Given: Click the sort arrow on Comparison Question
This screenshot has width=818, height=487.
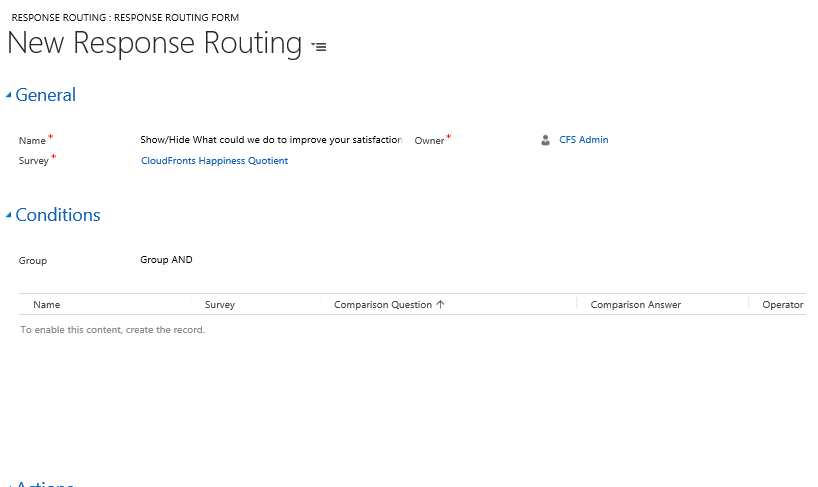Looking at the screenshot, I should pos(441,304).
